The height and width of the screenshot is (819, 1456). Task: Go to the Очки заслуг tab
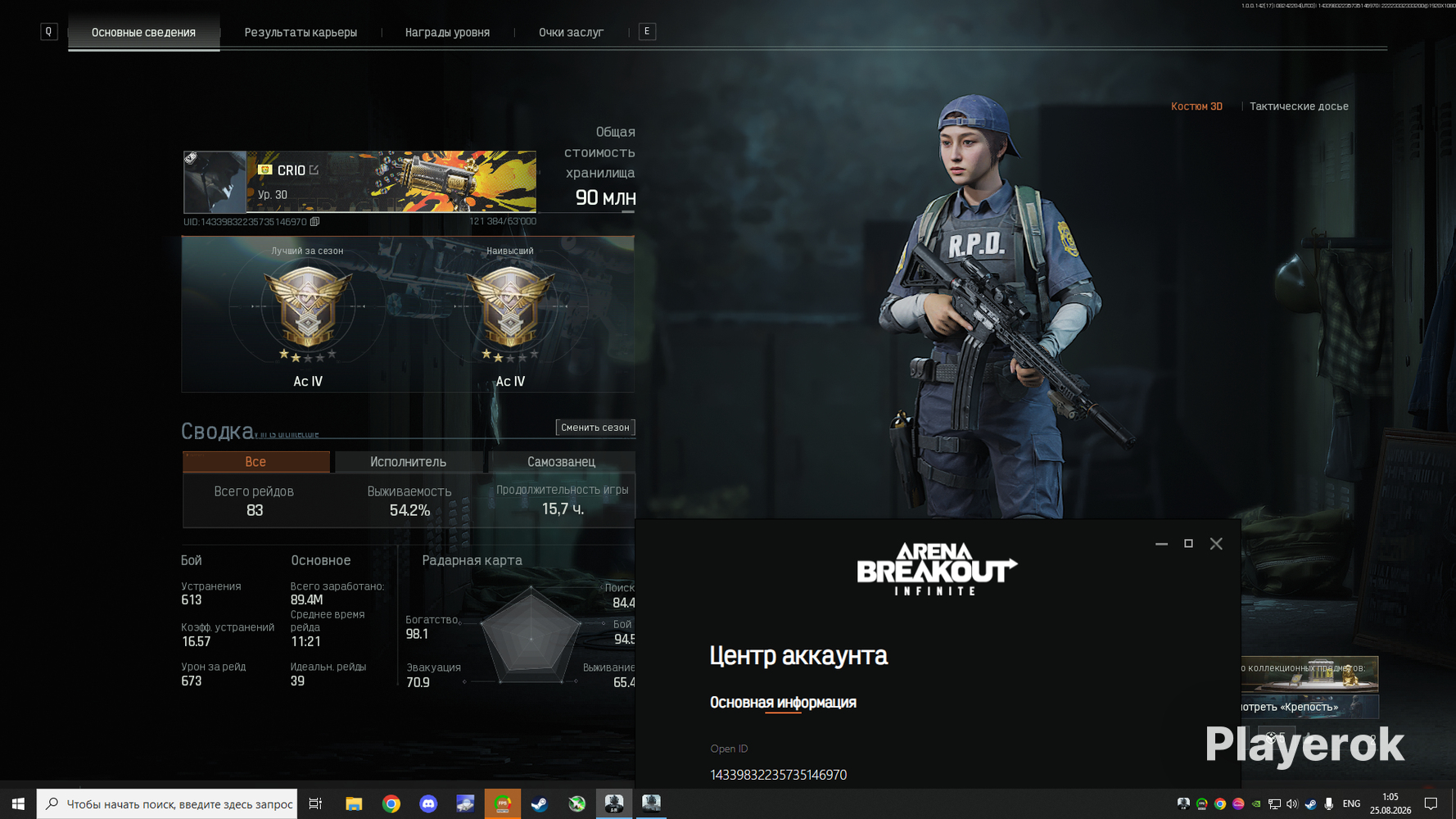click(571, 32)
